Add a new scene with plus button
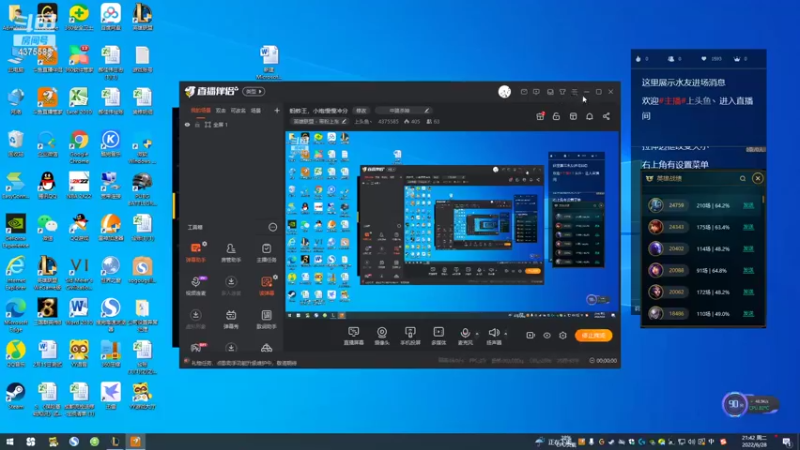Viewport: 800px width, 450px height. coord(277,110)
